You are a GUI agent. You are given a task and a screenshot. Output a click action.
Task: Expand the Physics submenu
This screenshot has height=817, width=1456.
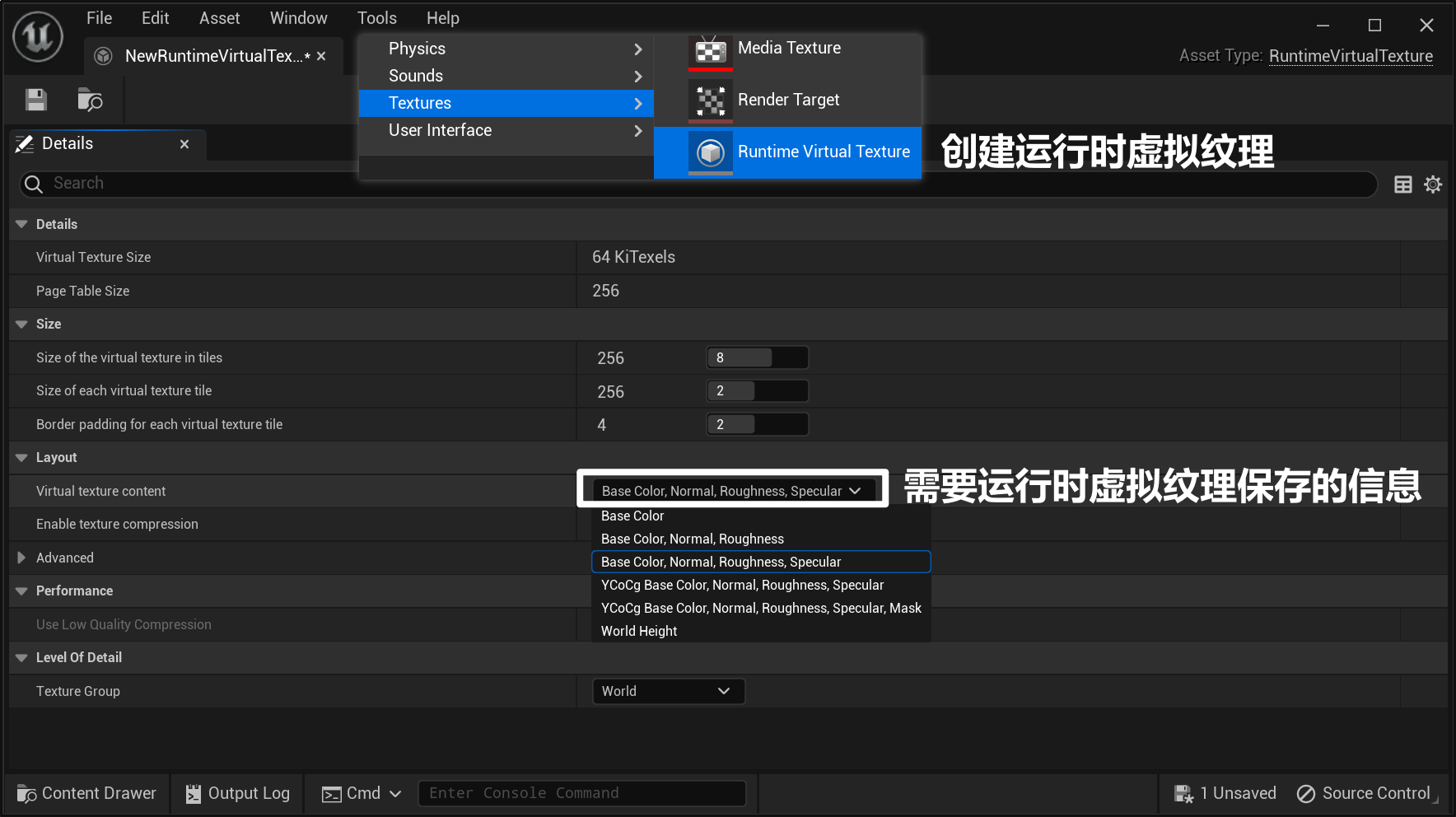506,49
